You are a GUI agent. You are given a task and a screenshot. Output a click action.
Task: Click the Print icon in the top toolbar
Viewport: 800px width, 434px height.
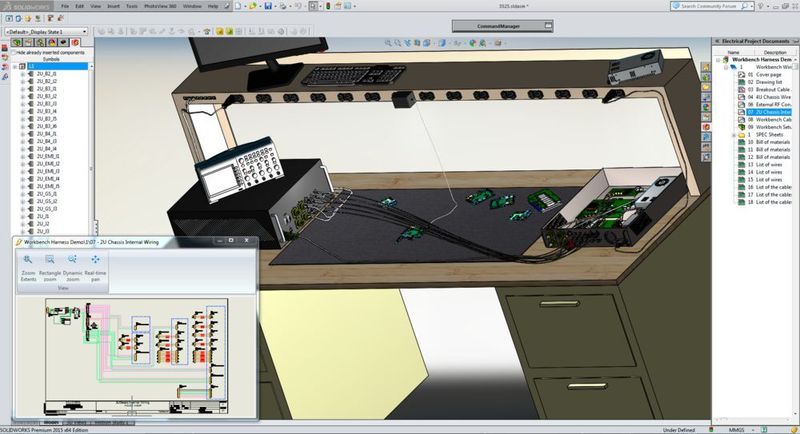(x=283, y=6)
